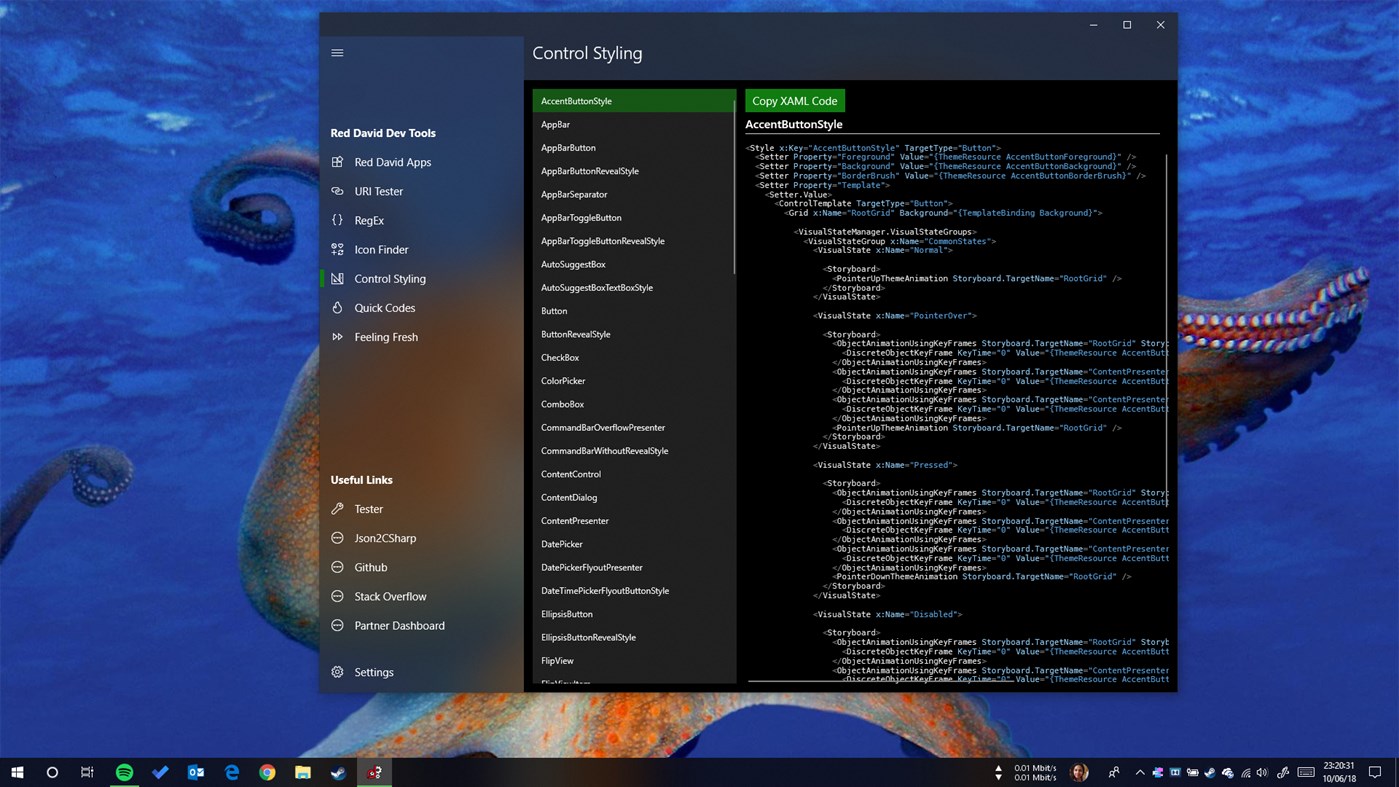Open Windows Ink Workspace tray icon
The width and height of the screenshot is (1399, 787).
point(1283,772)
